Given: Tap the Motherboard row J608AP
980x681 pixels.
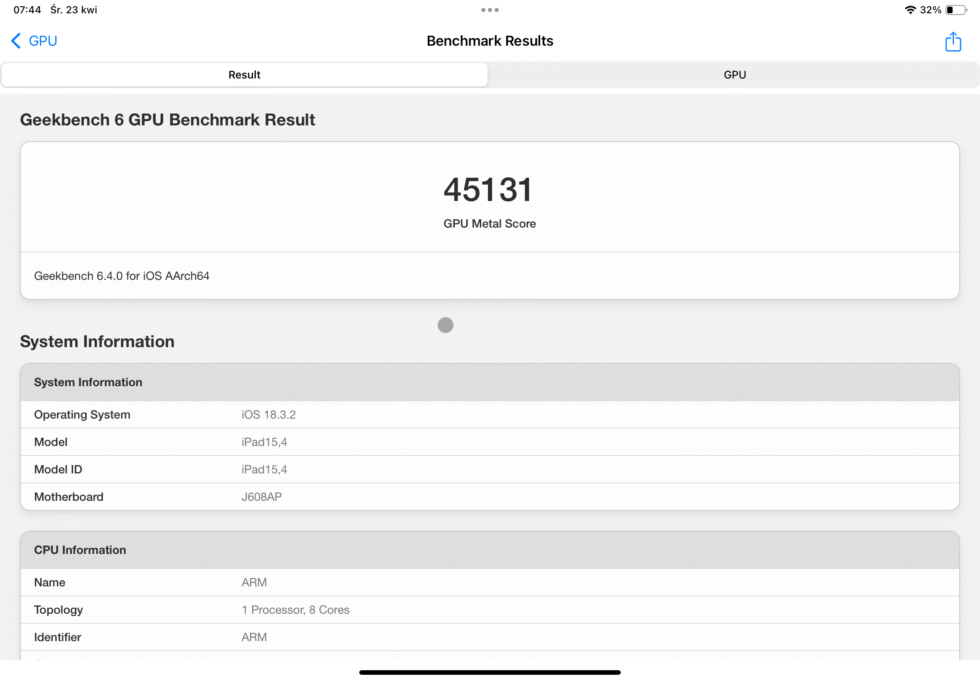Looking at the screenshot, I should pos(490,496).
